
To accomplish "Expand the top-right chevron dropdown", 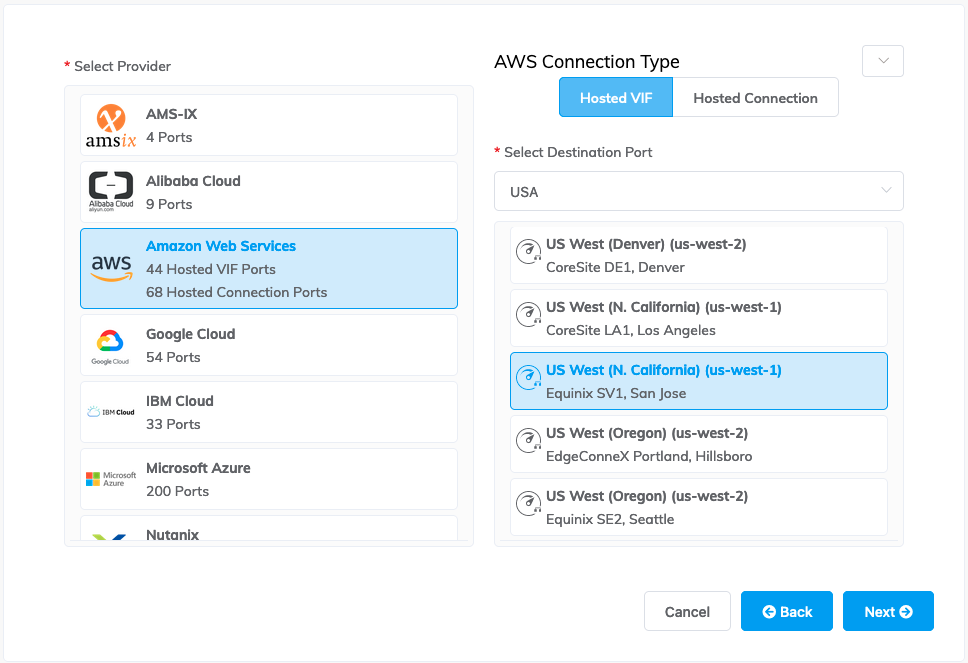I will pos(883,61).
